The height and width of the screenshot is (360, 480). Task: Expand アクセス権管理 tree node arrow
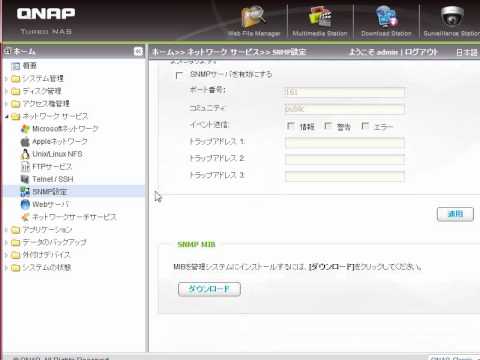click(6, 104)
